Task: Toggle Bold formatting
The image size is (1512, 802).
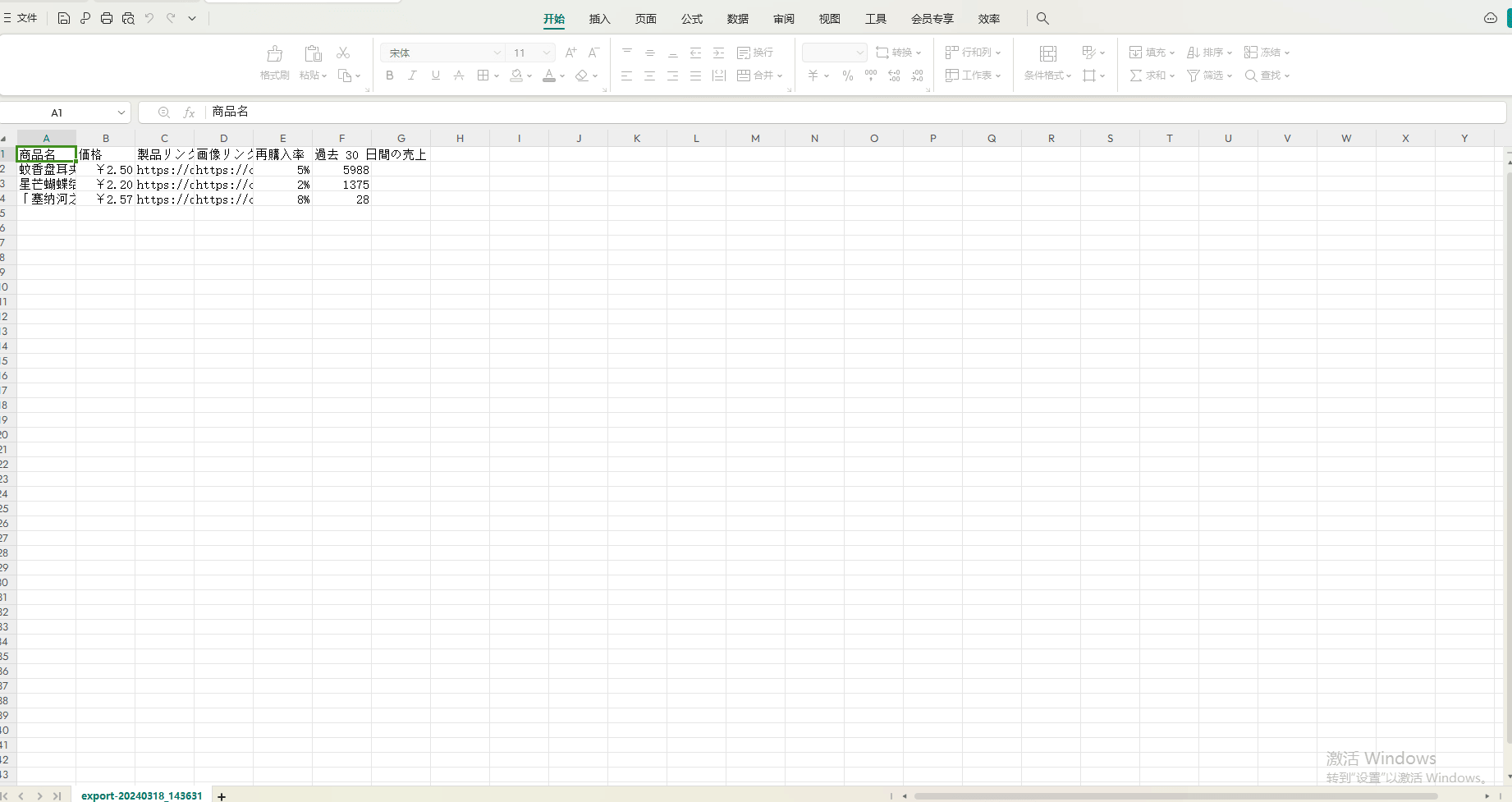Action: pyautogui.click(x=389, y=76)
